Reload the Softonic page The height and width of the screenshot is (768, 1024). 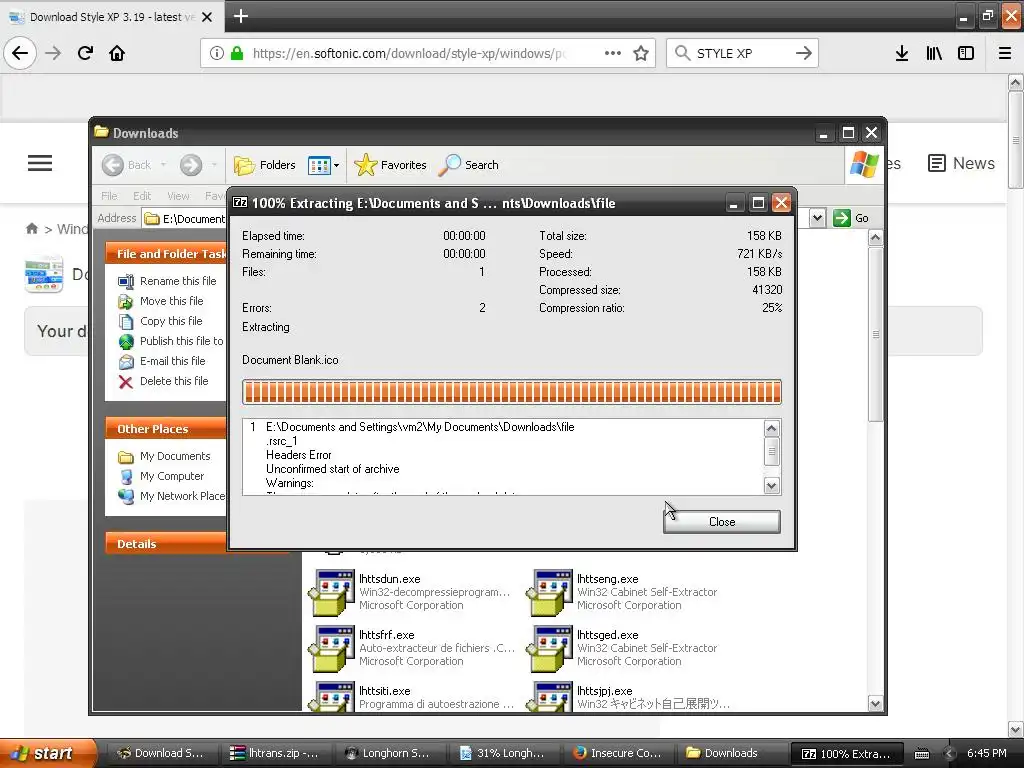[x=85, y=53]
